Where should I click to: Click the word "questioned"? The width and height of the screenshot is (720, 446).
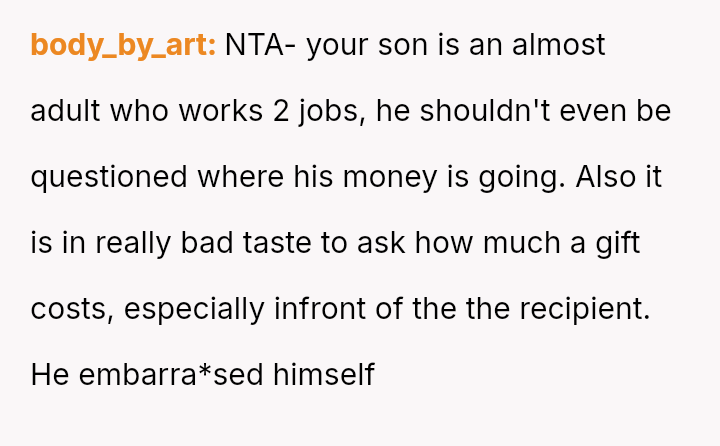[x=109, y=177]
